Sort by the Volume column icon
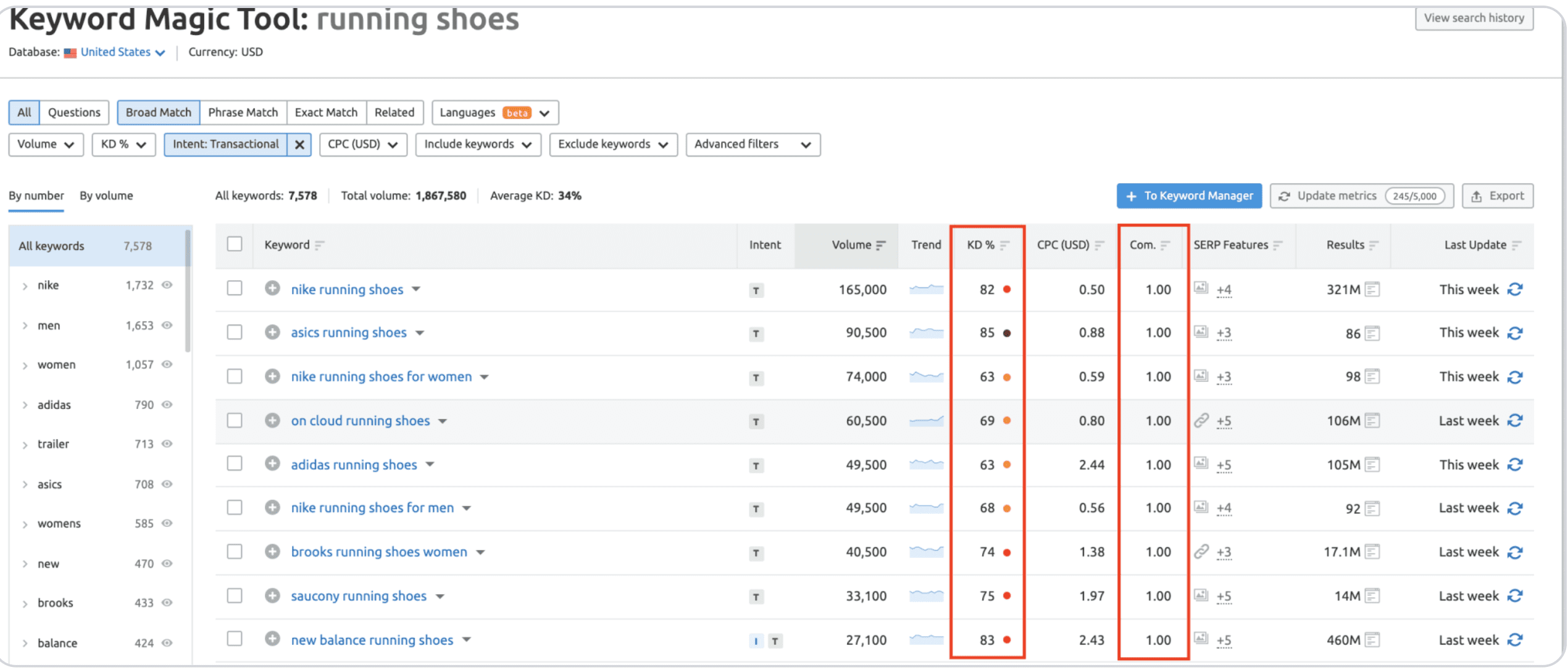 point(881,246)
